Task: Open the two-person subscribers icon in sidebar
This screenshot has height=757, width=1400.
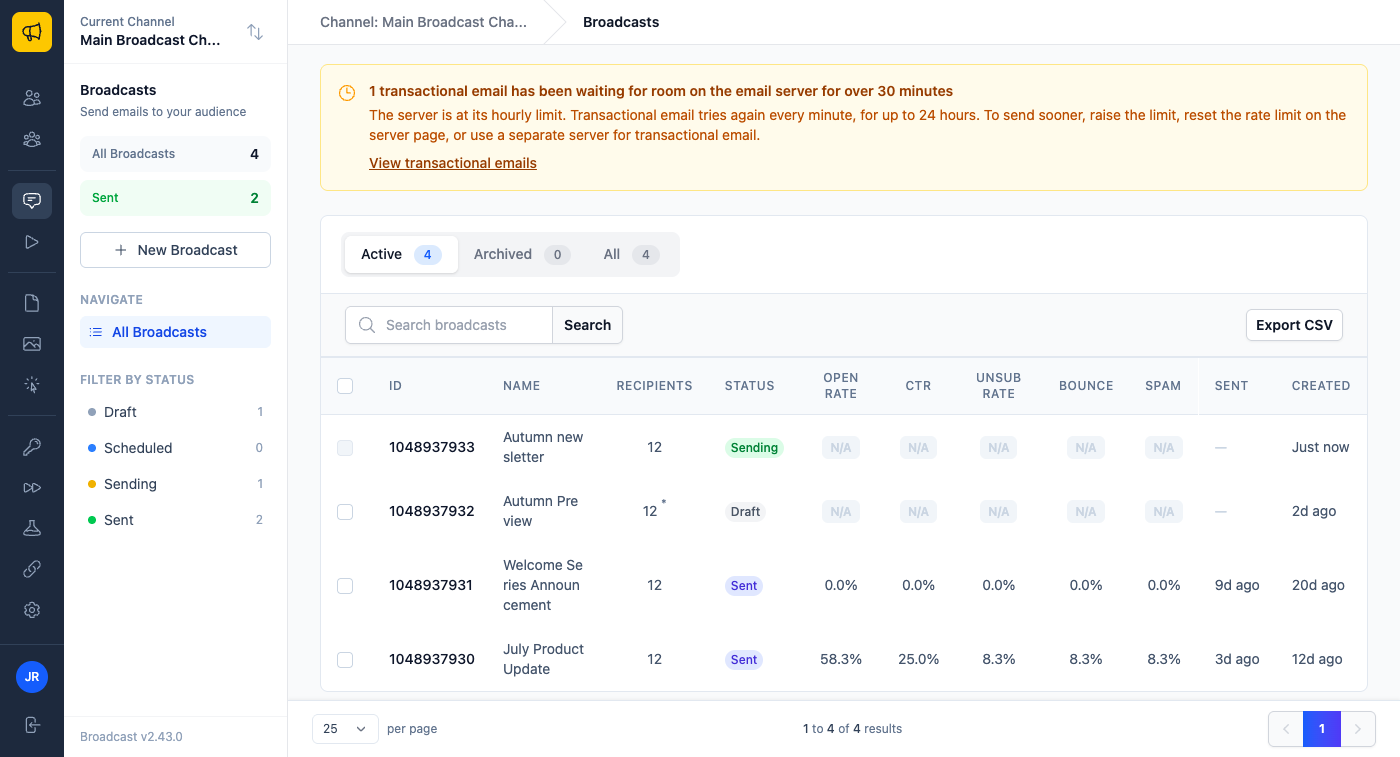Action: (x=32, y=98)
